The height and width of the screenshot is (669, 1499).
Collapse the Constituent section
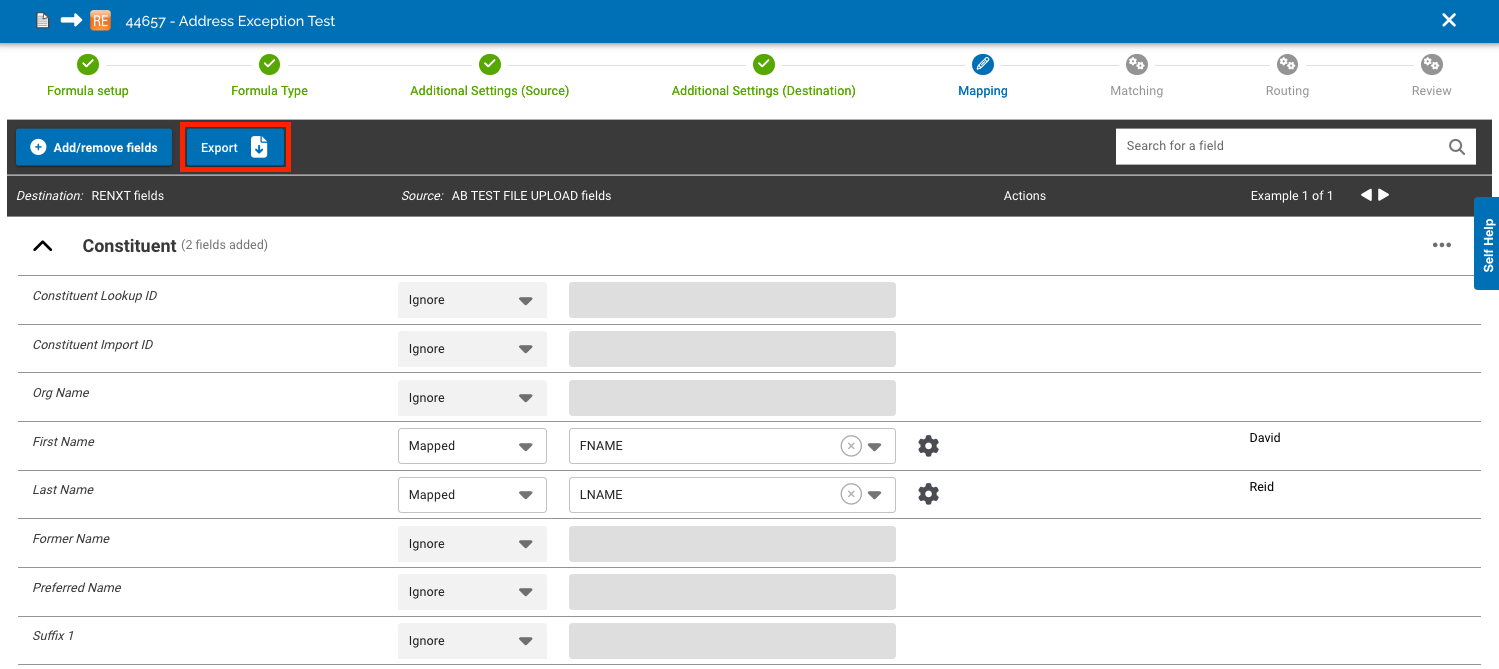tap(42, 246)
